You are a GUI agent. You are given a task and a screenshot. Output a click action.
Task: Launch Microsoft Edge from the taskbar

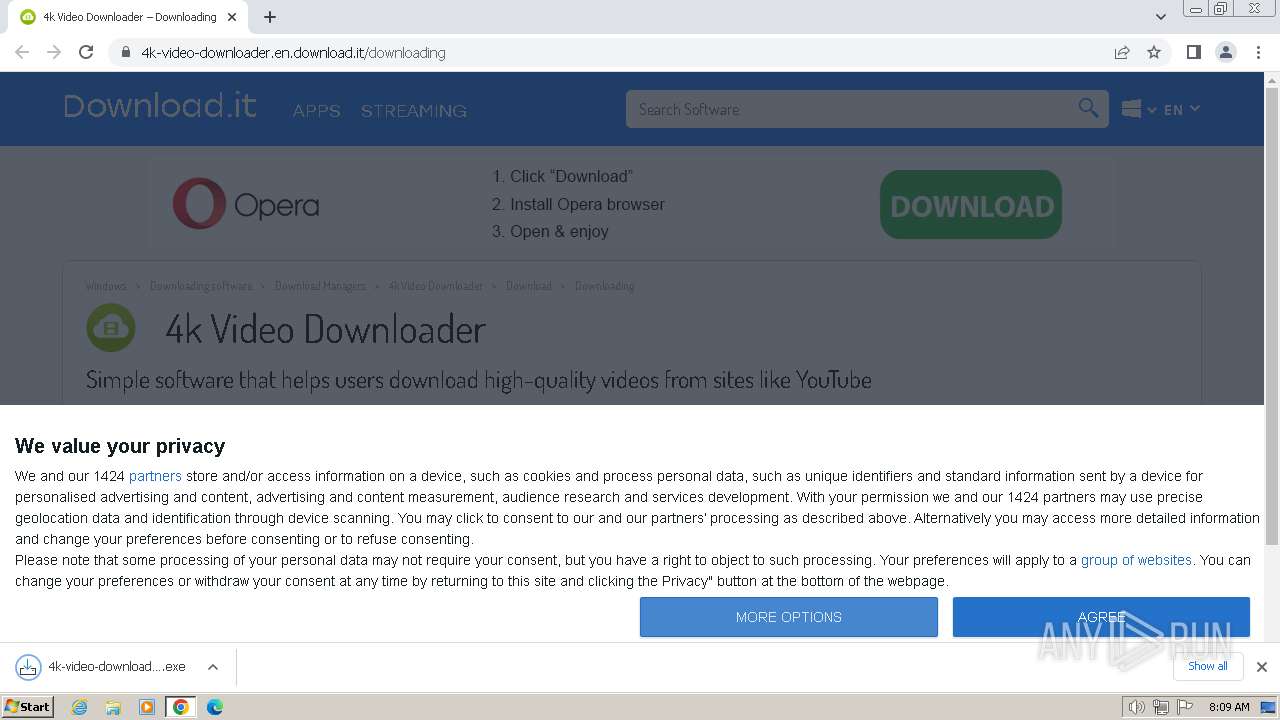(x=215, y=707)
